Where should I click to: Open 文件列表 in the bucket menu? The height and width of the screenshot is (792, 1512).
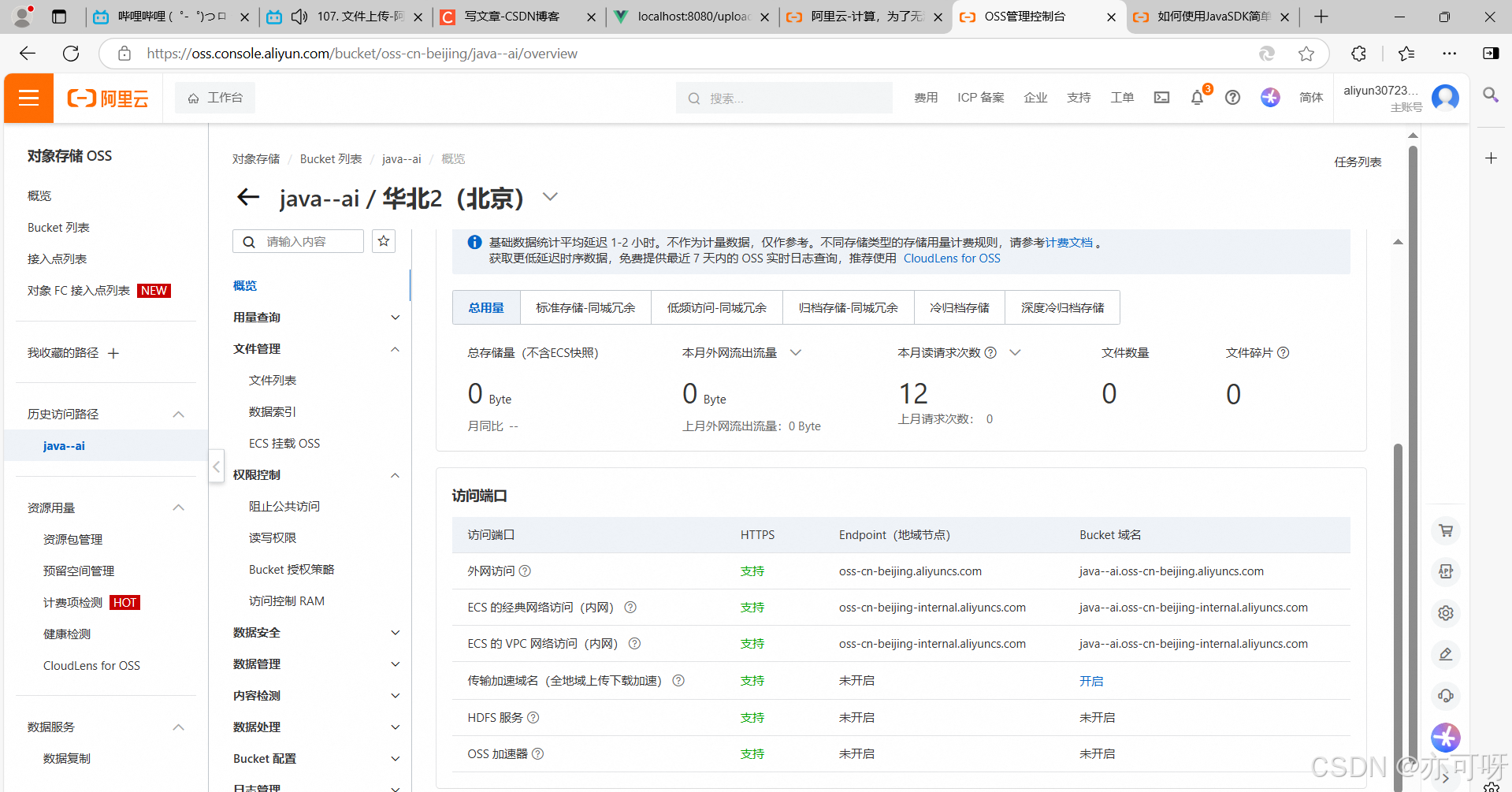click(273, 381)
